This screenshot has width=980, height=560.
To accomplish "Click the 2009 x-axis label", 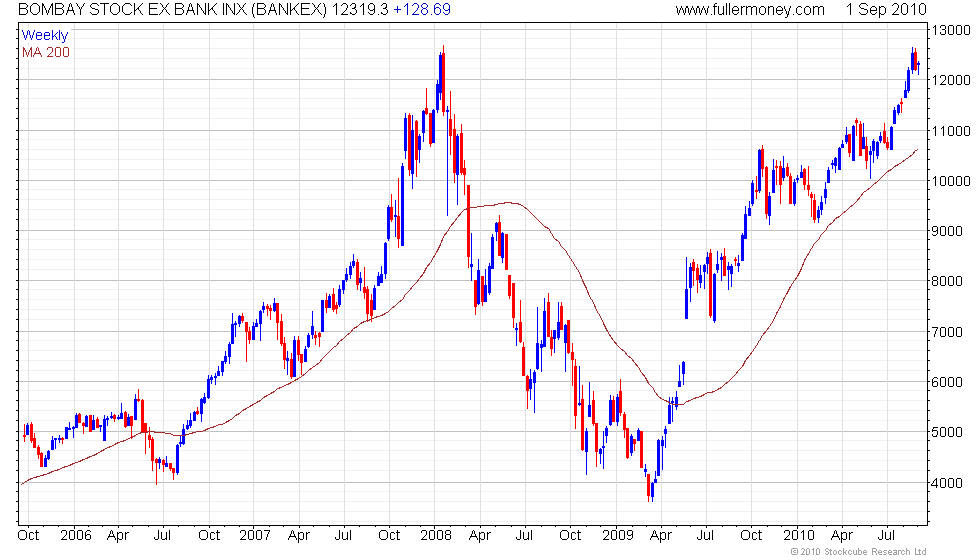I will 618,536.
